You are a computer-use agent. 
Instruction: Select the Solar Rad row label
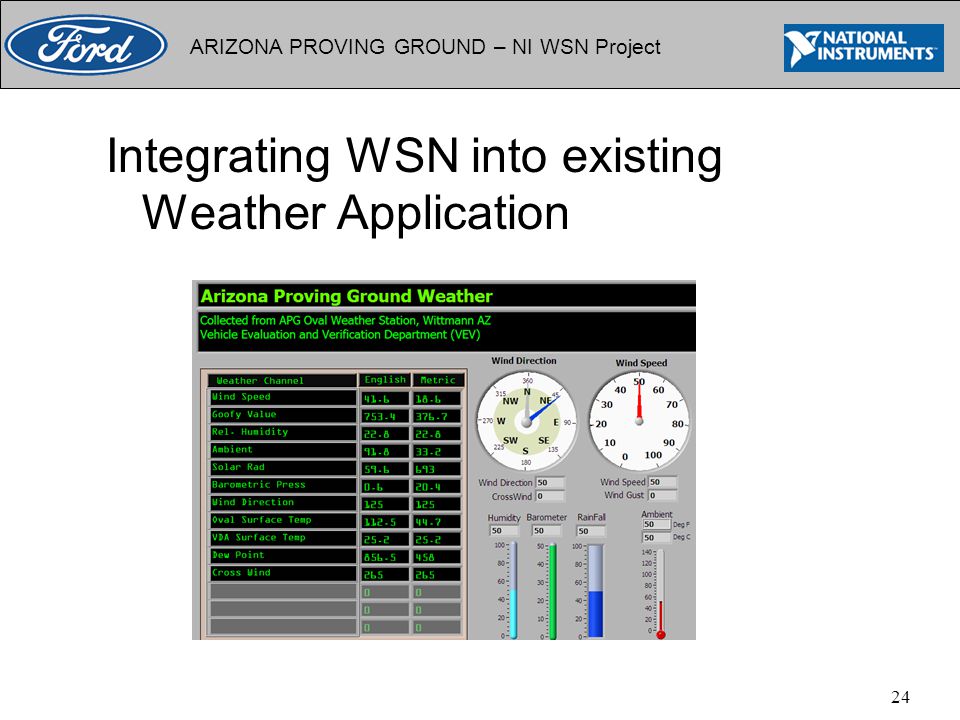point(283,468)
